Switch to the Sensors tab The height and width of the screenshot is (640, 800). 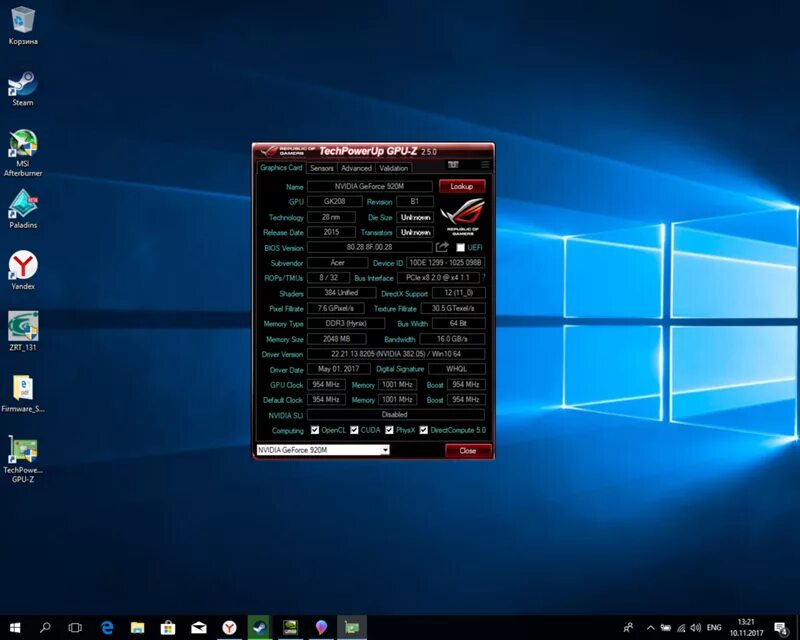(x=321, y=168)
